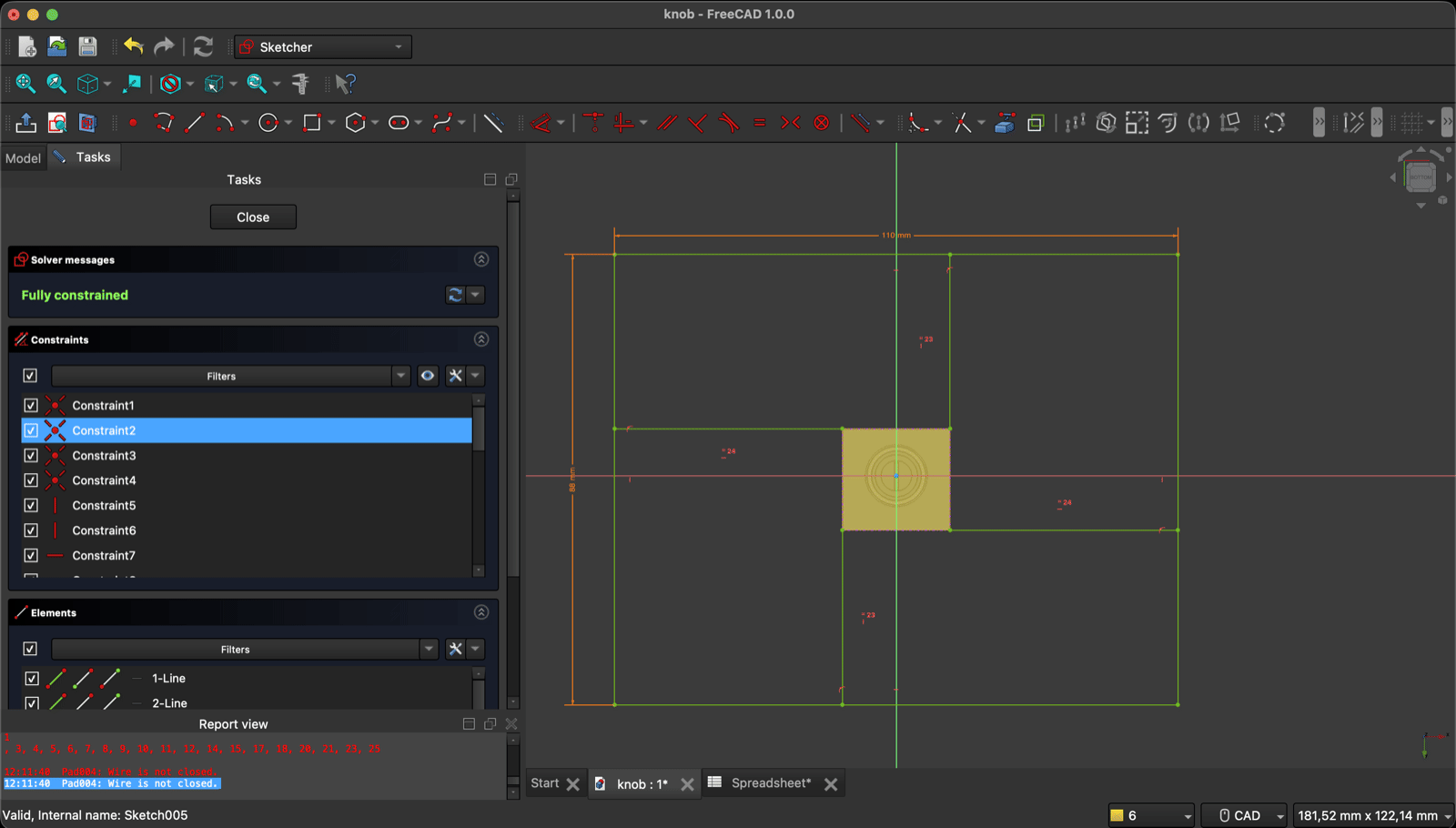Screen dimensions: 1456x828
Task: Select the polyline tool
Action: (x=164, y=123)
